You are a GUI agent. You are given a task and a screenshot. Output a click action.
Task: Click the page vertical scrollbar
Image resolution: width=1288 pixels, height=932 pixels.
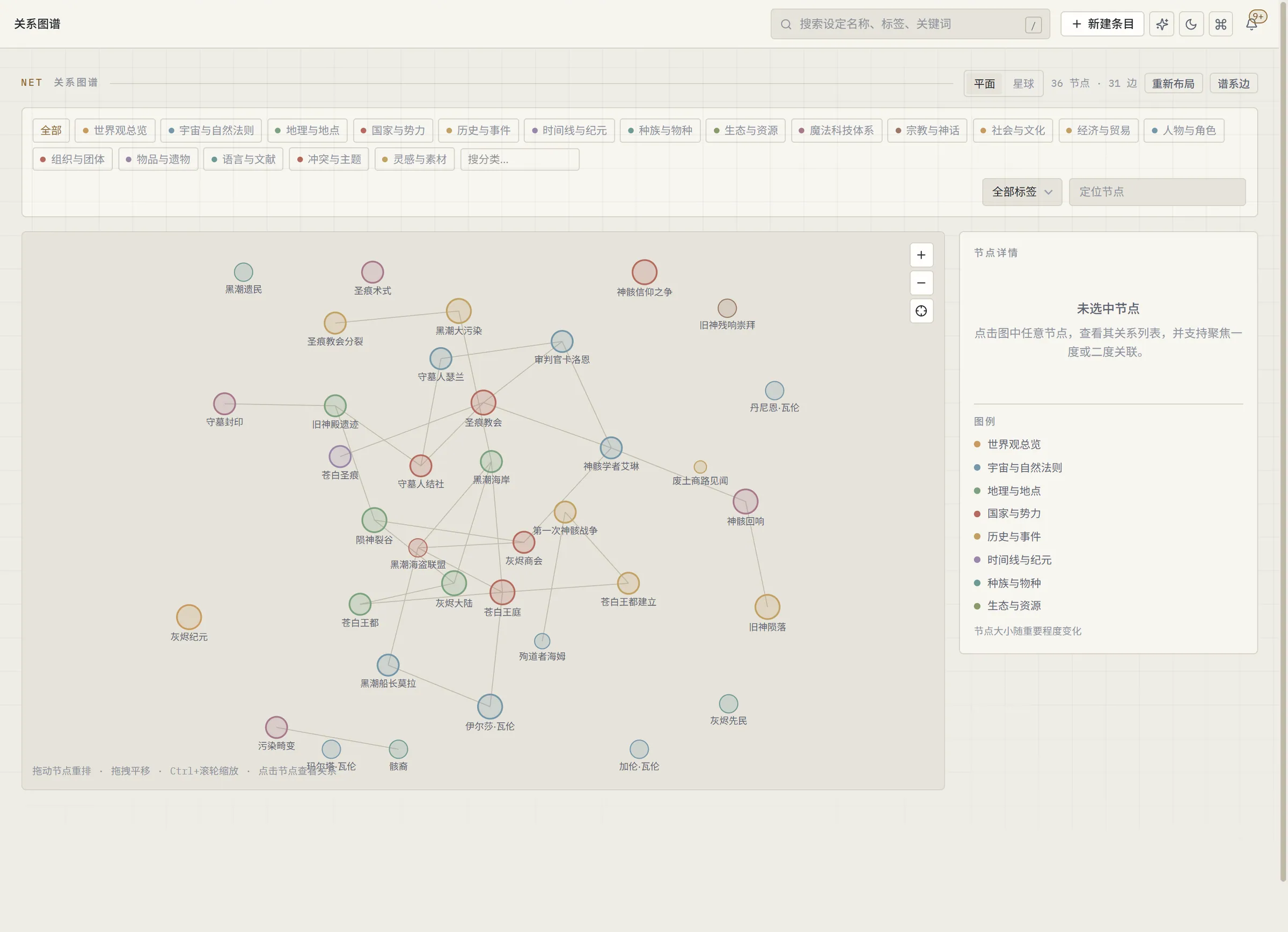point(1284,443)
